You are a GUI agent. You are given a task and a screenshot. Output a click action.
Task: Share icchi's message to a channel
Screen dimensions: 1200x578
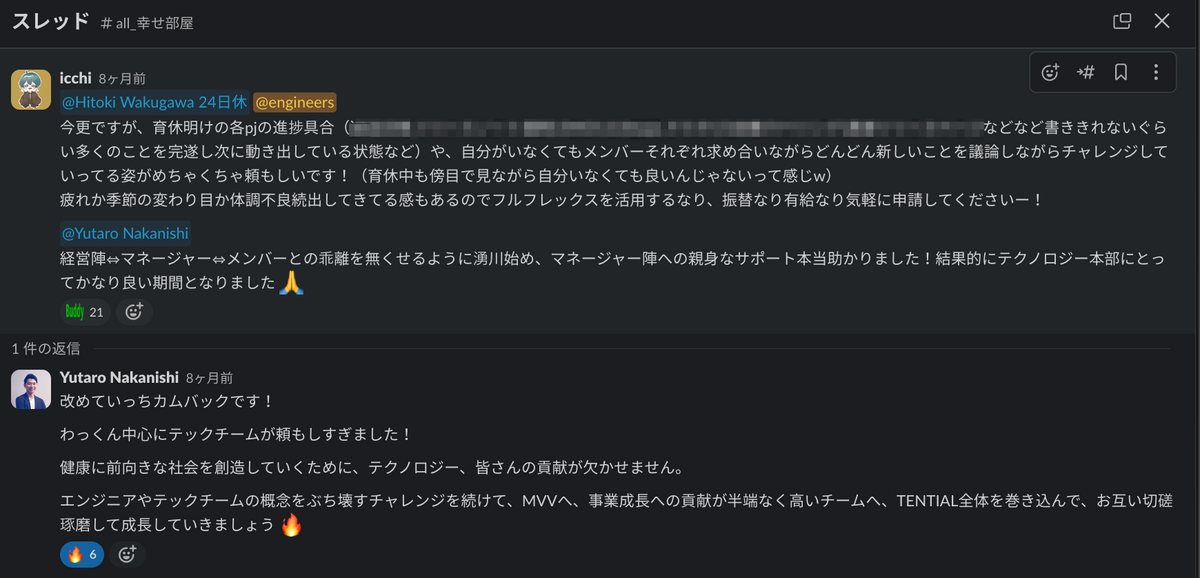(1085, 72)
